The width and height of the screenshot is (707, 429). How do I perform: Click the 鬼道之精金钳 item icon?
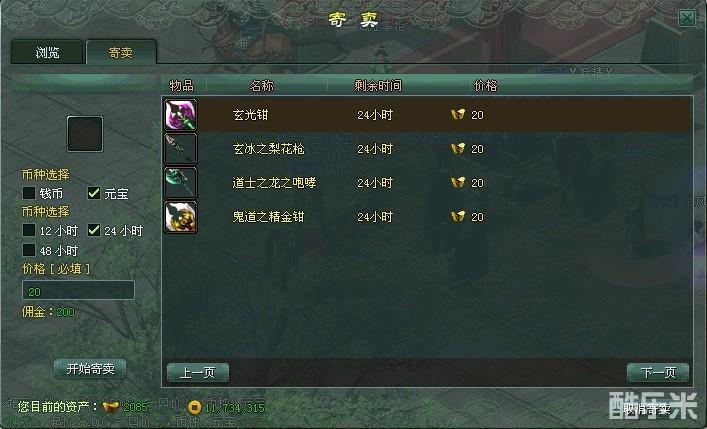click(x=180, y=217)
